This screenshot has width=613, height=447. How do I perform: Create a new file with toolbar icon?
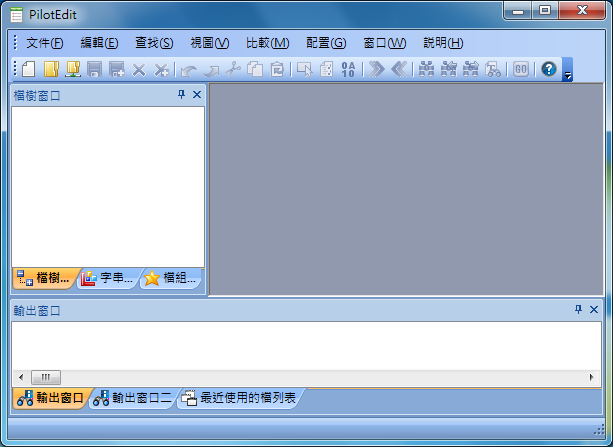click(x=29, y=69)
